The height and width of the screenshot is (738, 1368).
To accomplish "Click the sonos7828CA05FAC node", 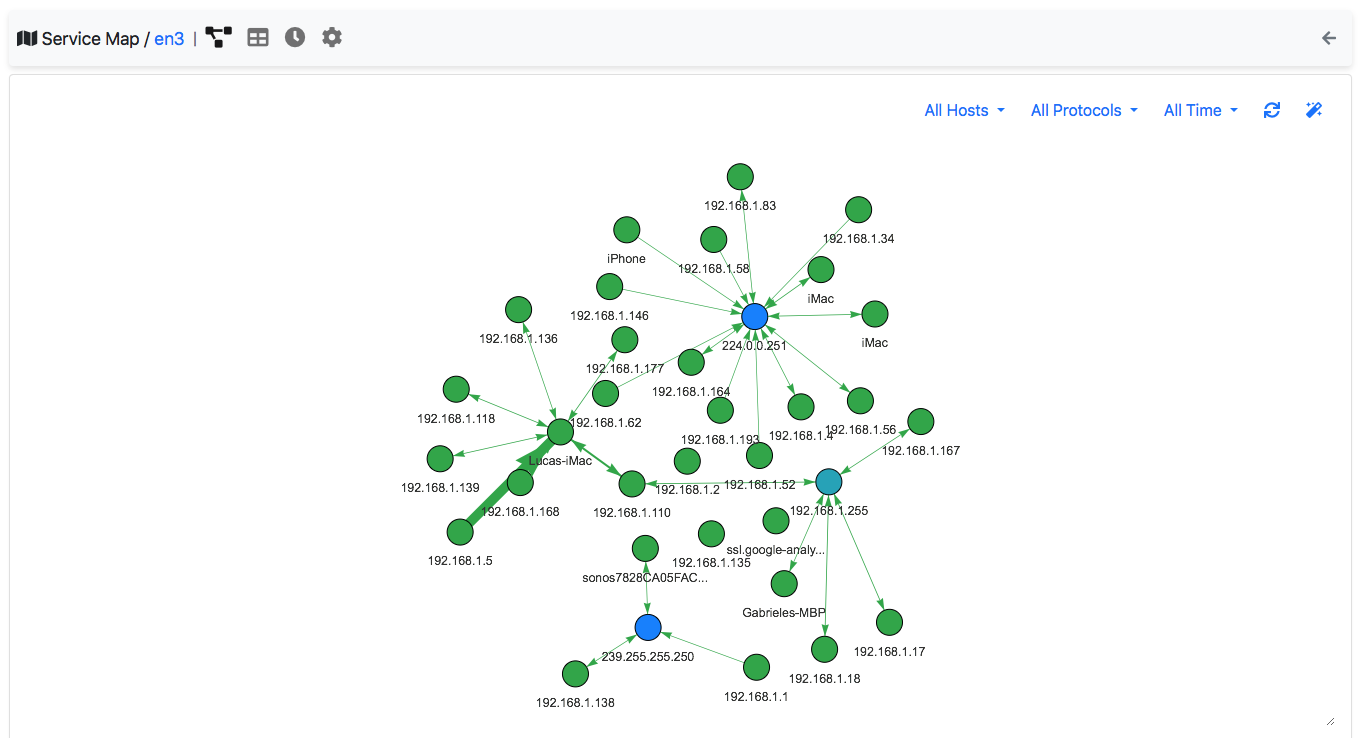I will point(644,547).
